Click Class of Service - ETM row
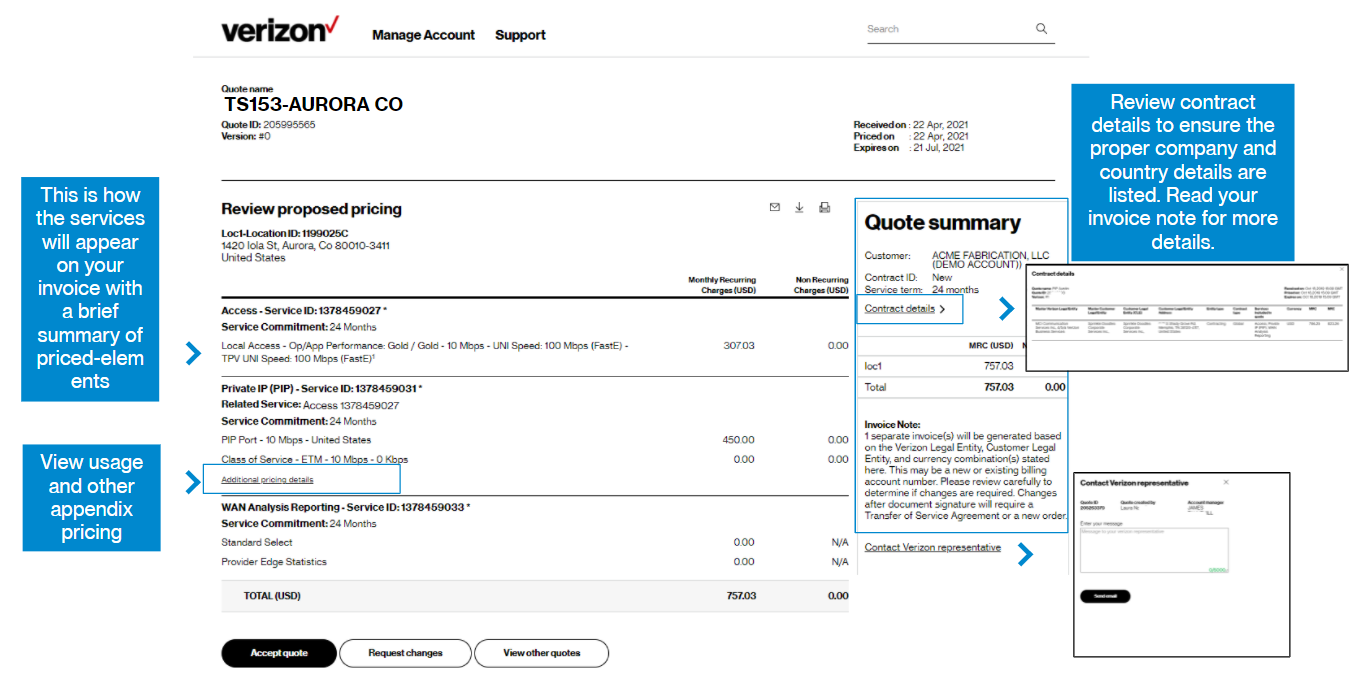Viewport: 1354px width, 699px height. click(314, 460)
